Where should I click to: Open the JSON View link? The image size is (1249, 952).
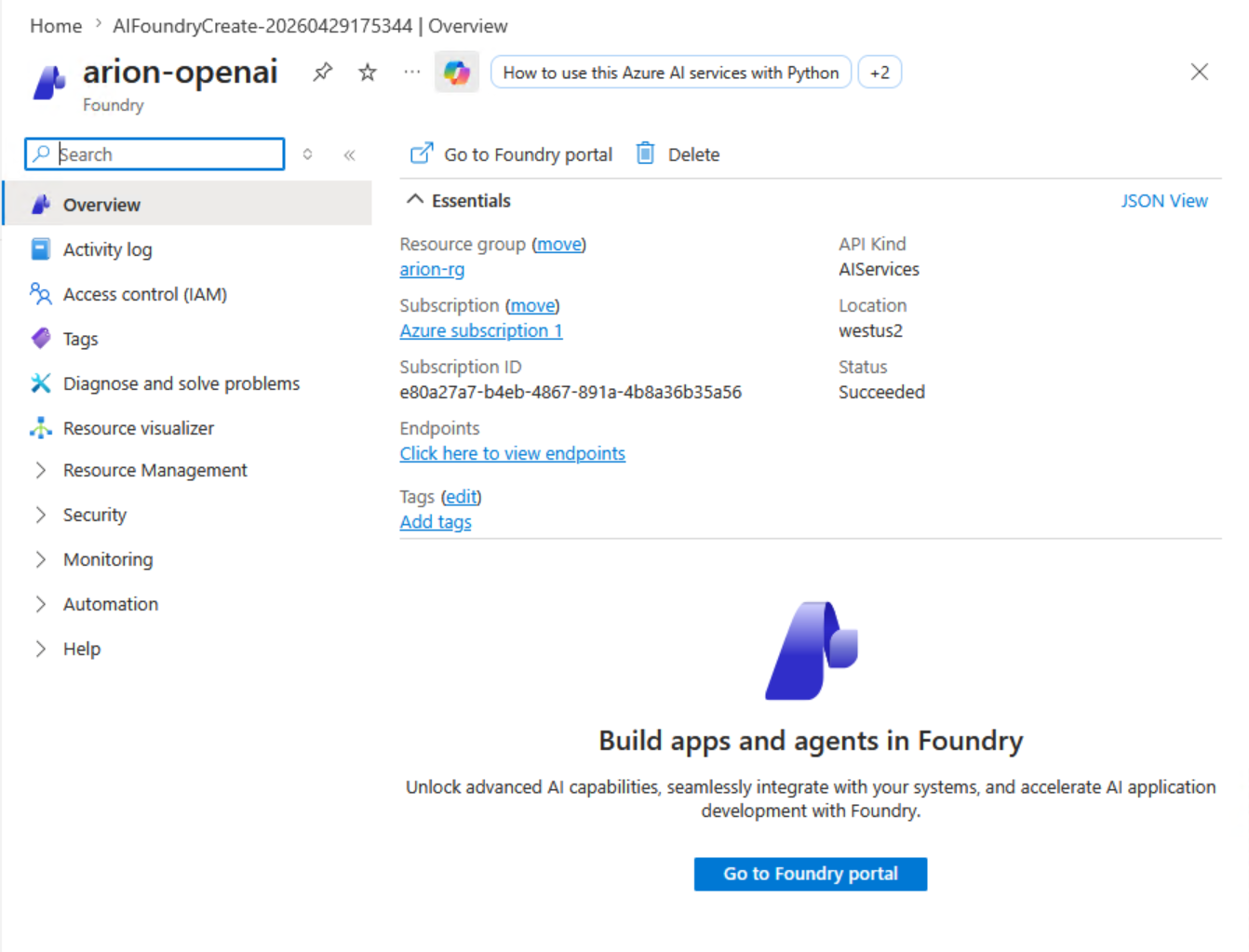[x=1163, y=201]
